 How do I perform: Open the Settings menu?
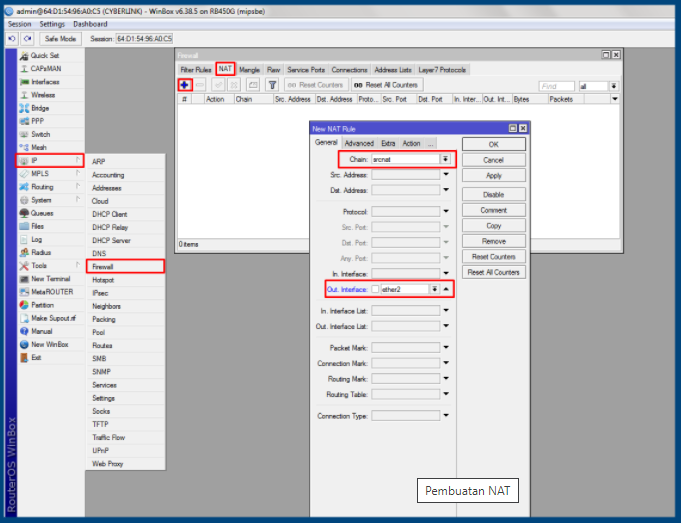click(52, 24)
